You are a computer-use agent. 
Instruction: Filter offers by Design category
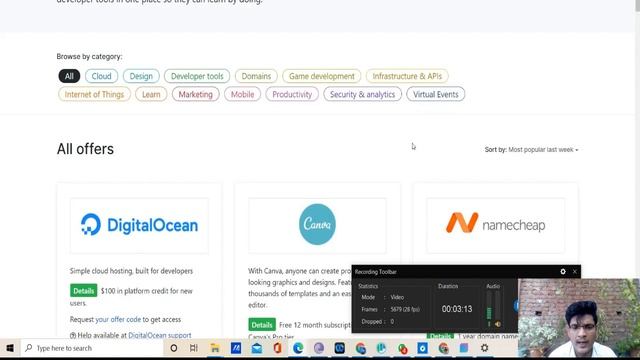pyautogui.click(x=141, y=76)
